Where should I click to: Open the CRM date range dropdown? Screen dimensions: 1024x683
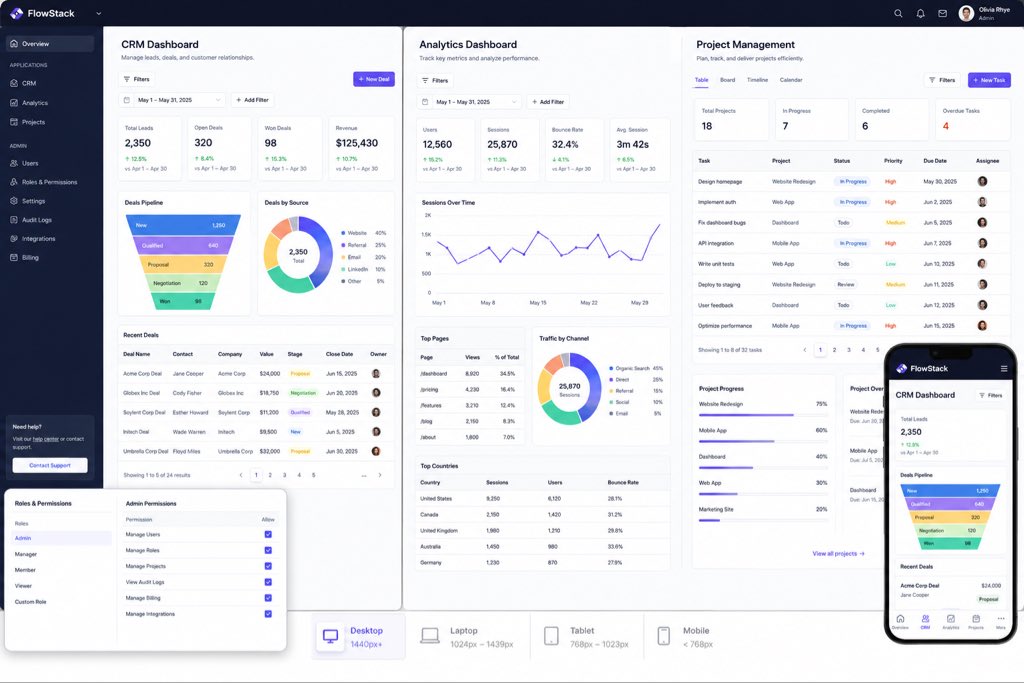(172, 100)
